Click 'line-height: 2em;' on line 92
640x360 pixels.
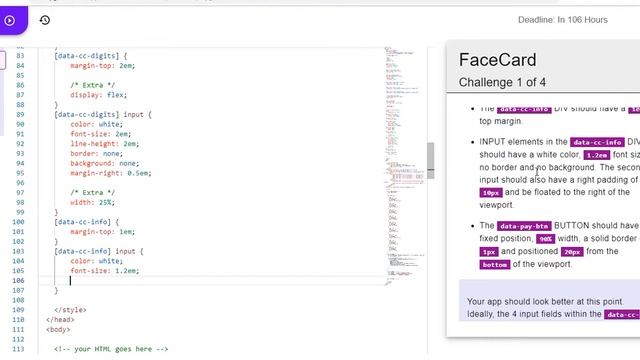[104, 144]
